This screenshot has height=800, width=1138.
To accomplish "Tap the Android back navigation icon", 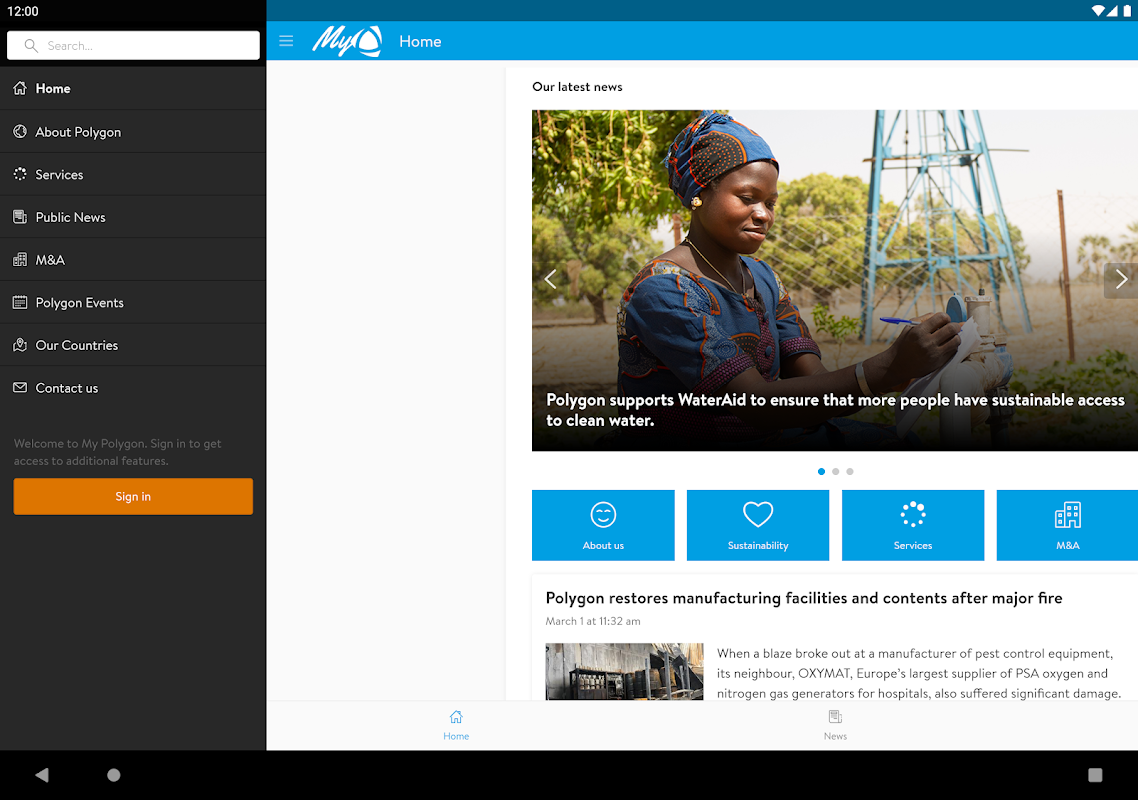I will 42,775.
